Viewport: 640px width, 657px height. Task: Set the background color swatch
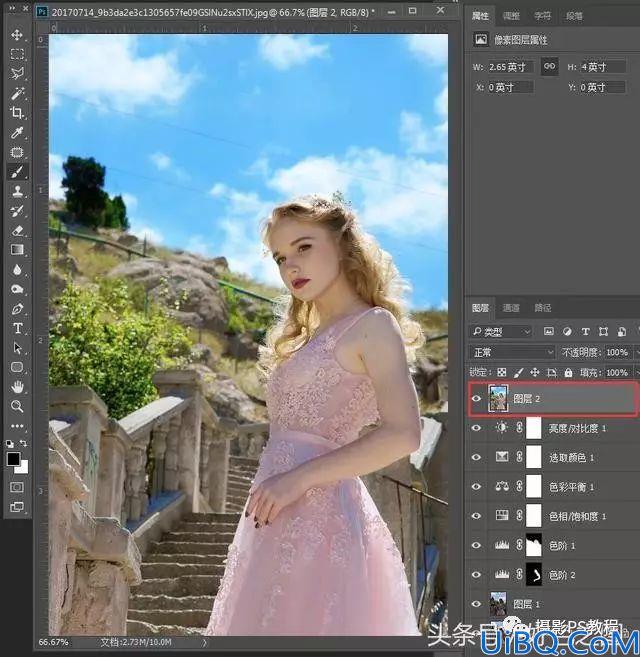click(x=23, y=468)
